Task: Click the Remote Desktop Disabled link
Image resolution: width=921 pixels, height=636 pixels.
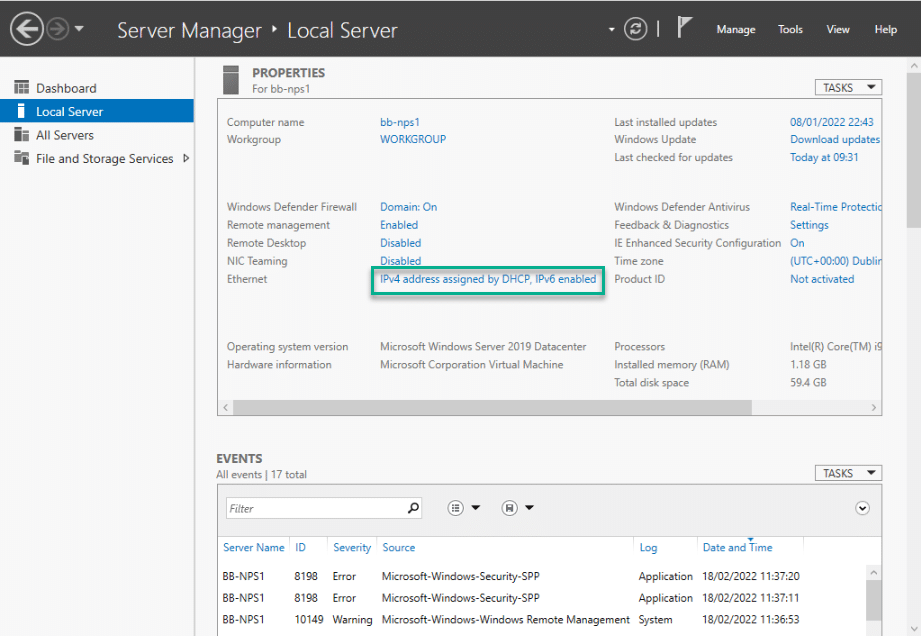Action: 401,243
